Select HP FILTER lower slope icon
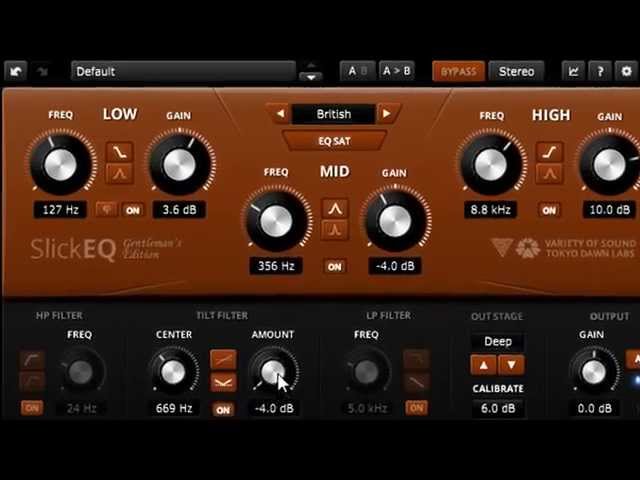Viewport: 640px width, 480px height. point(32,381)
